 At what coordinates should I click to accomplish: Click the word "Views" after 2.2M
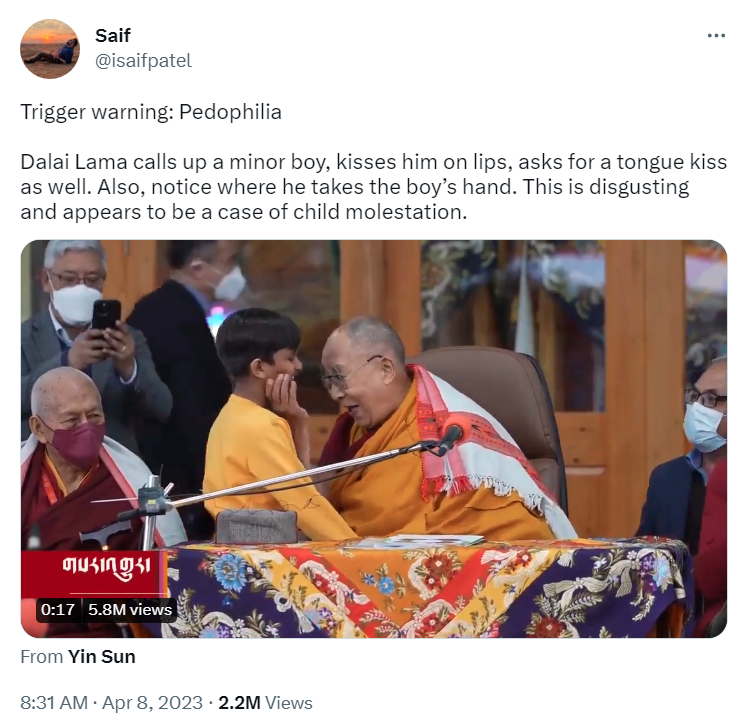click(x=289, y=703)
